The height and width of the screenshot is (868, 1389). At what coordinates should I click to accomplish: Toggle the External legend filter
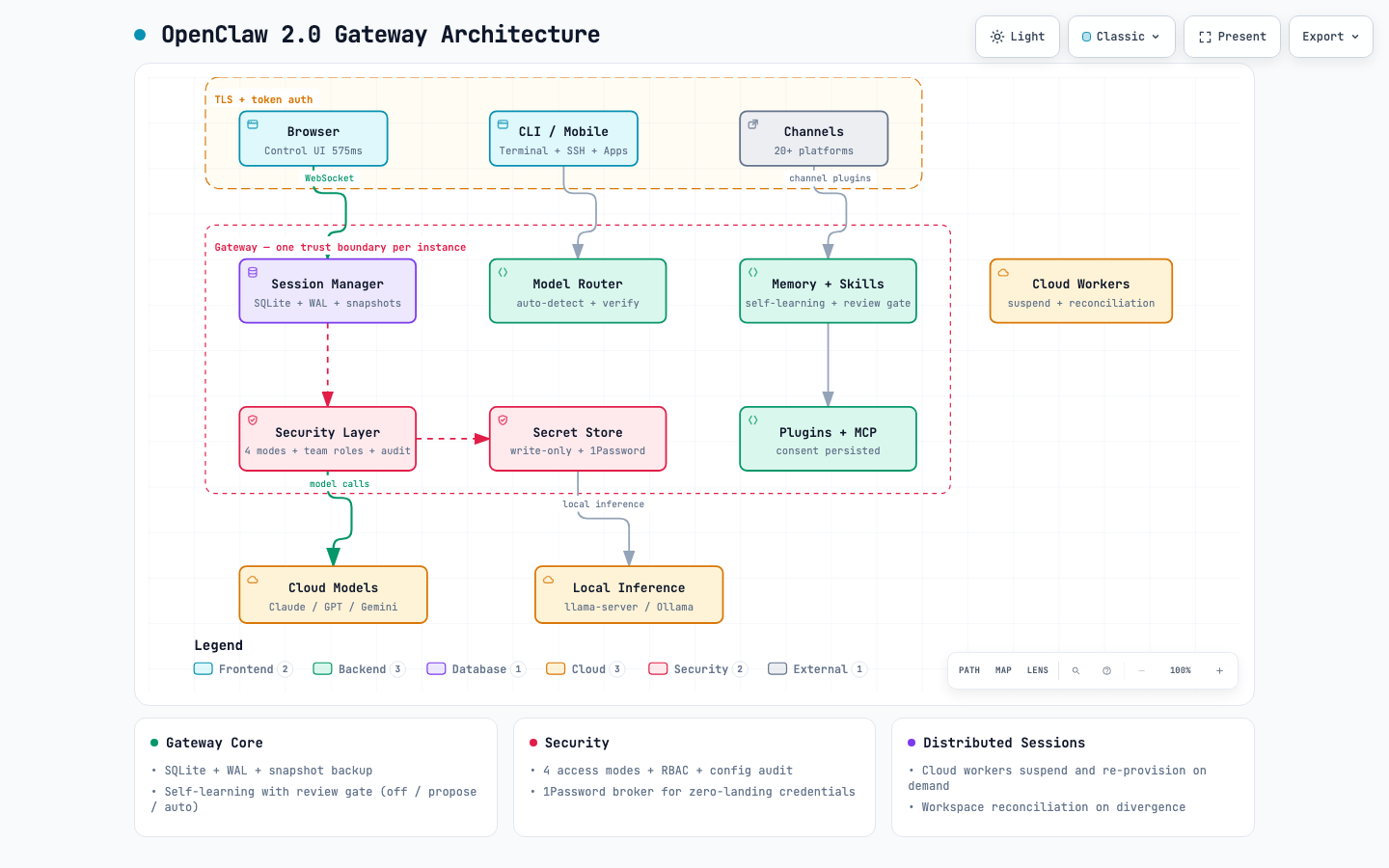[x=818, y=669]
